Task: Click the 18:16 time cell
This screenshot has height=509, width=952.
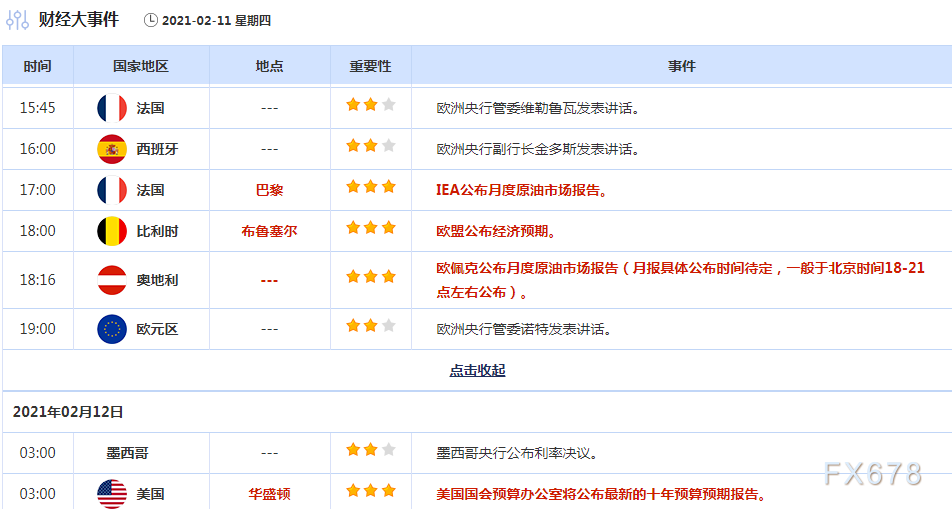Action: (x=38, y=280)
